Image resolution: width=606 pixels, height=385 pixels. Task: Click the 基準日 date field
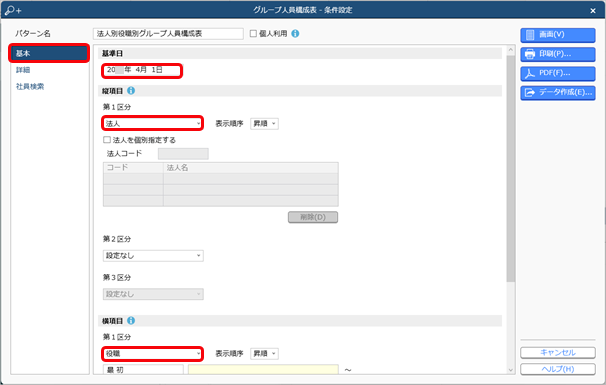pyautogui.click(x=142, y=70)
